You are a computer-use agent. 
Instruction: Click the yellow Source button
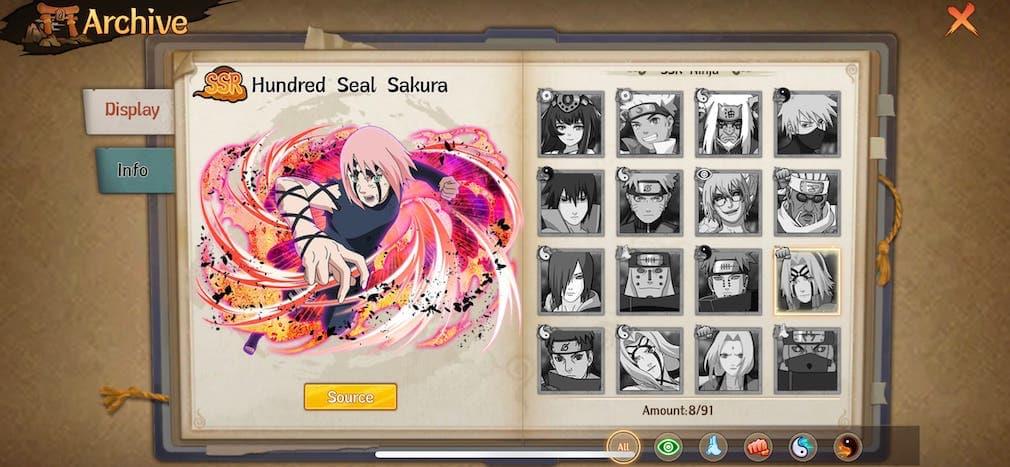point(350,397)
